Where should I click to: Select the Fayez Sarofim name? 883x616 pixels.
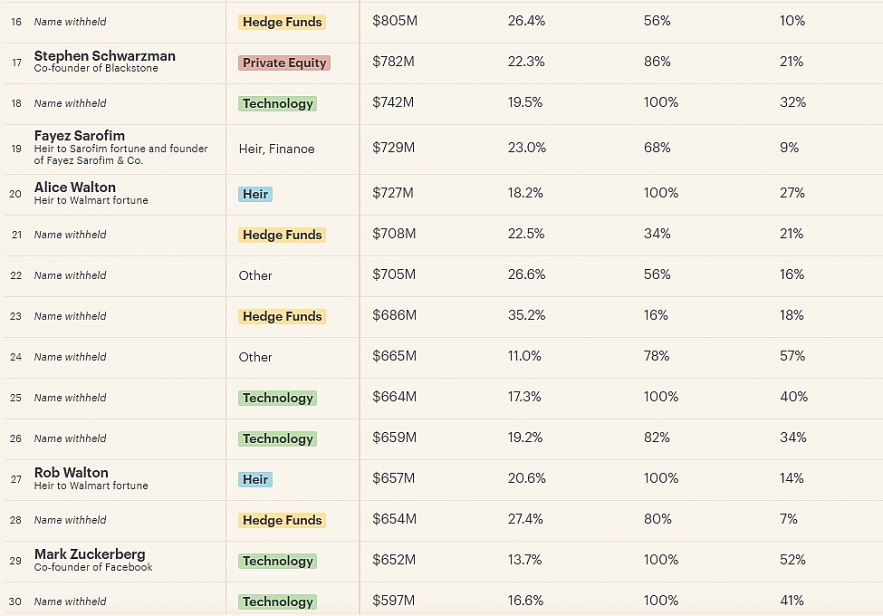79,136
